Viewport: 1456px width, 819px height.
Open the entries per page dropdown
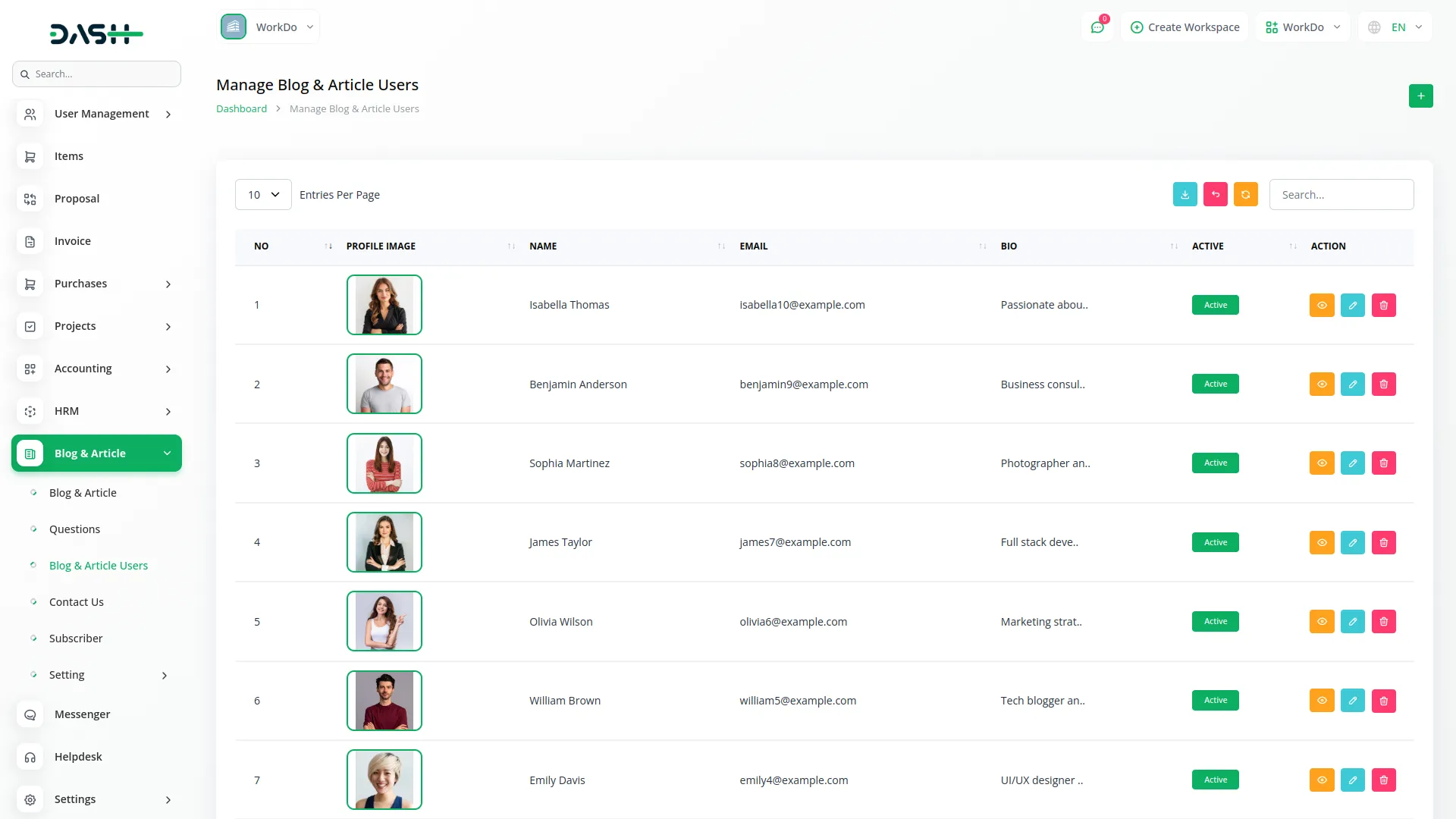(x=263, y=195)
